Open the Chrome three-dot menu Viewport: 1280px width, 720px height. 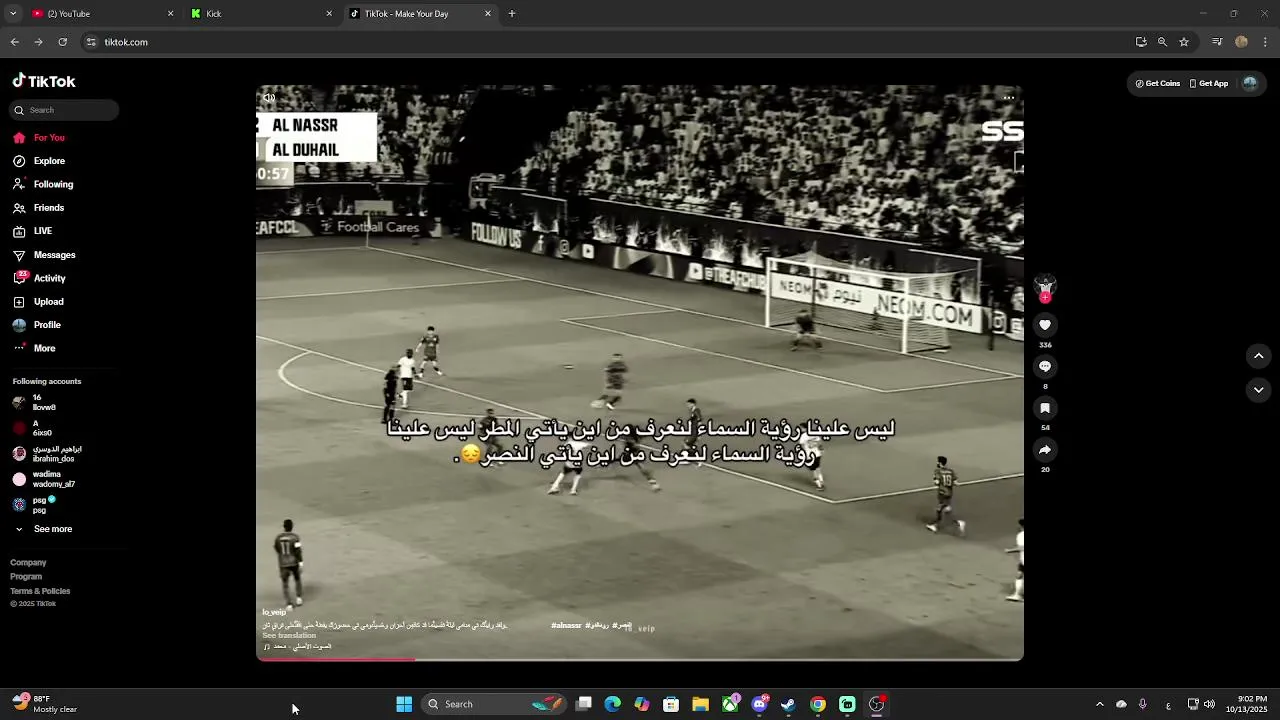click(x=1265, y=42)
